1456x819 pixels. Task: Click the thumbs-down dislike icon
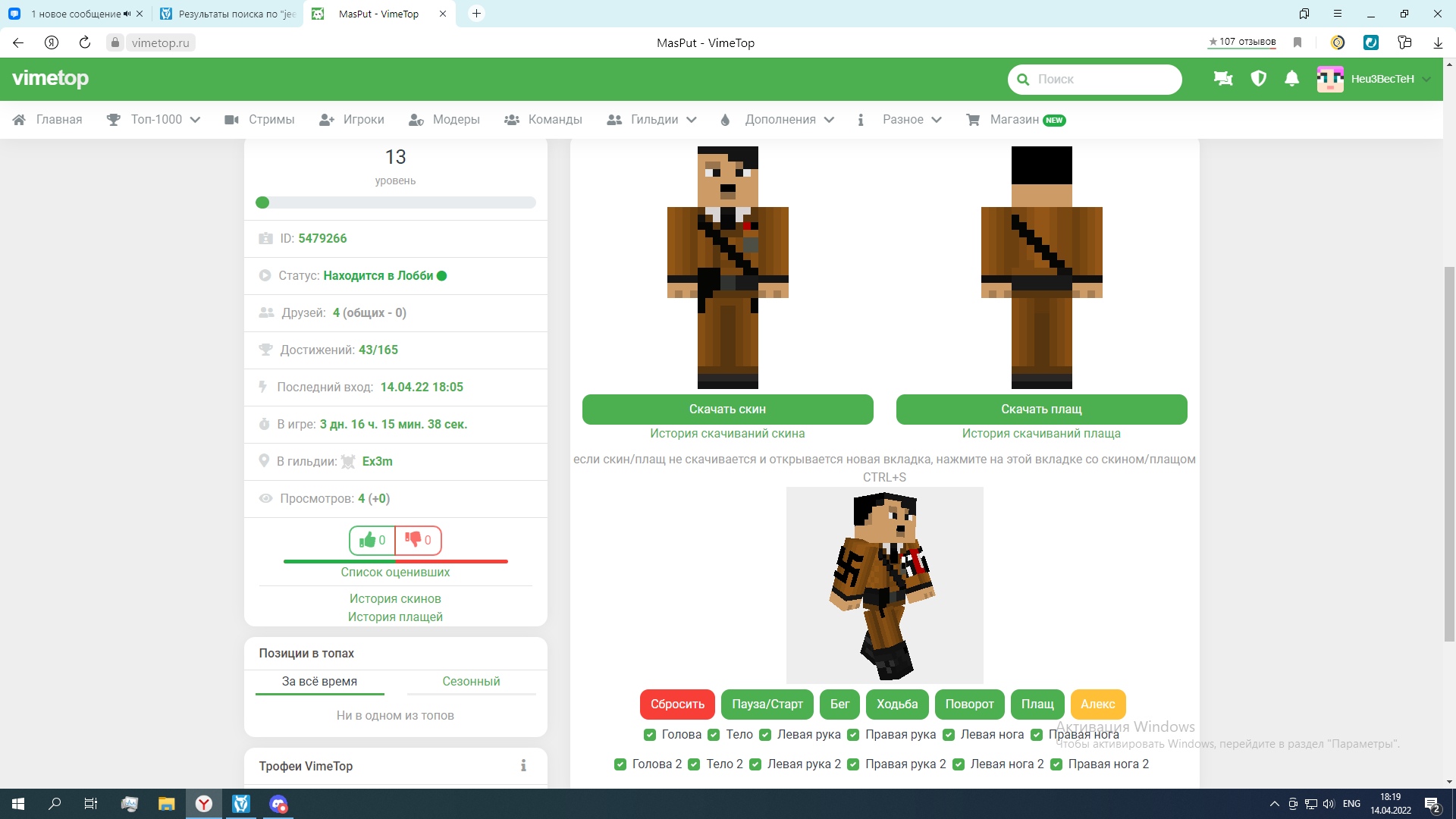[413, 540]
